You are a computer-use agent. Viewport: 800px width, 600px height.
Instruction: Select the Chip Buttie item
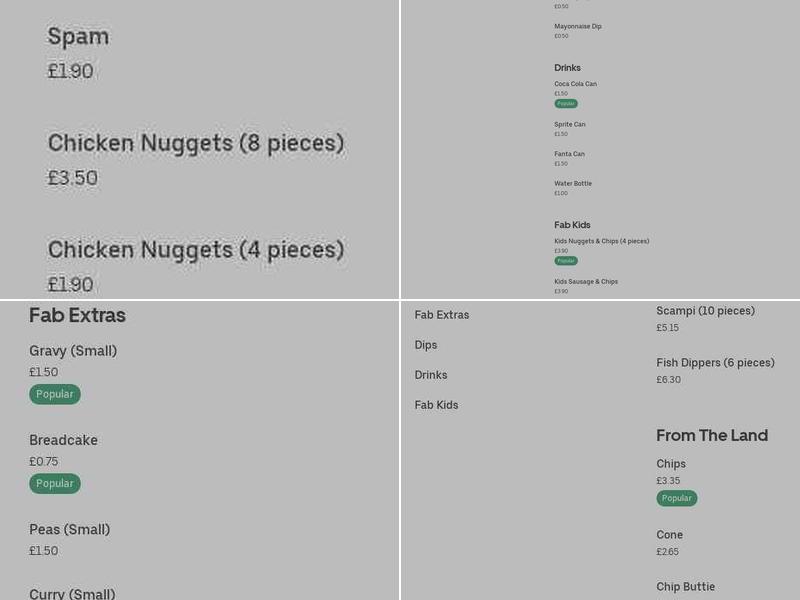click(x=685, y=587)
